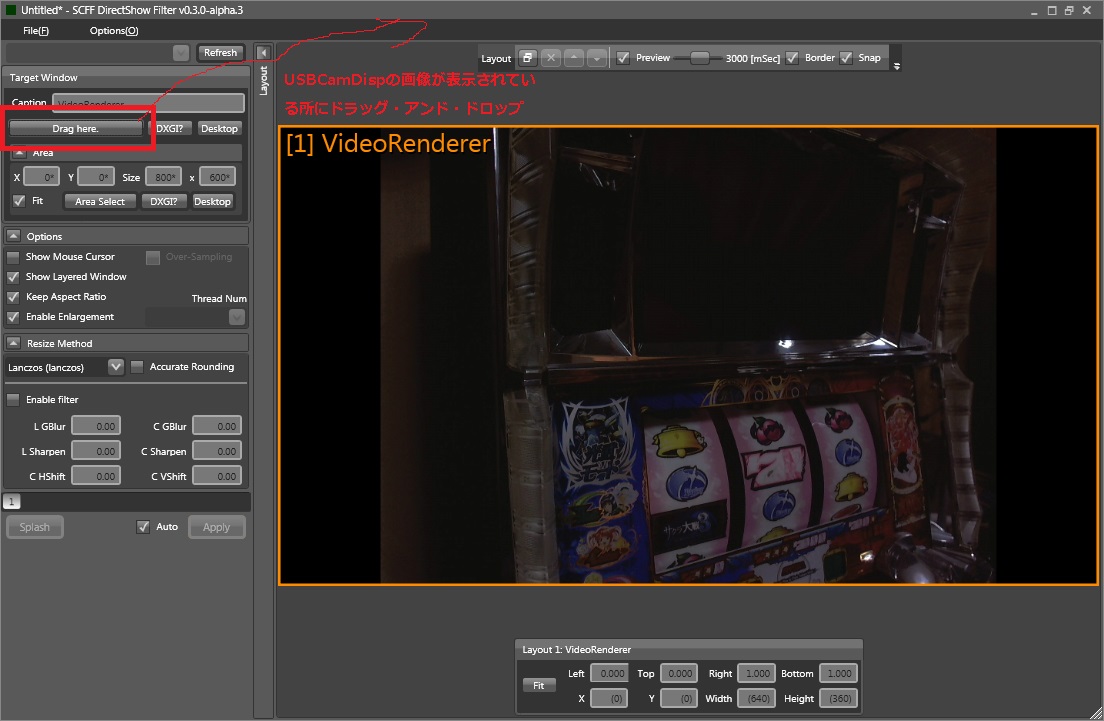Enable the Accurate Rounding checkbox

(x=137, y=367)
